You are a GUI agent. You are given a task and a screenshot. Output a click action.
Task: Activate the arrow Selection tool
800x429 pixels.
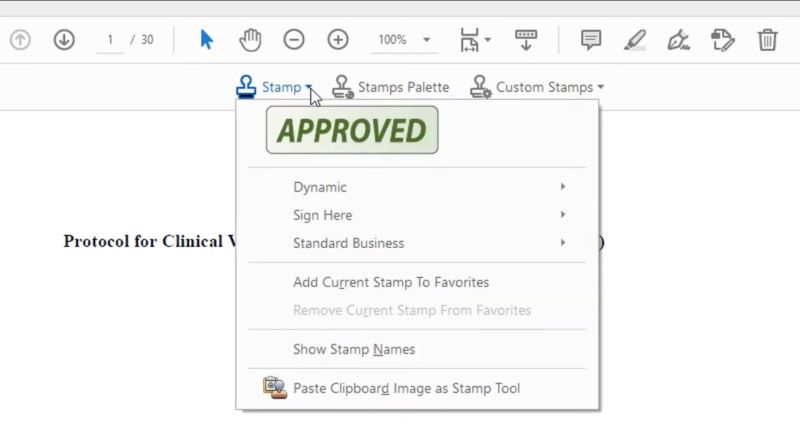(206, 40)
